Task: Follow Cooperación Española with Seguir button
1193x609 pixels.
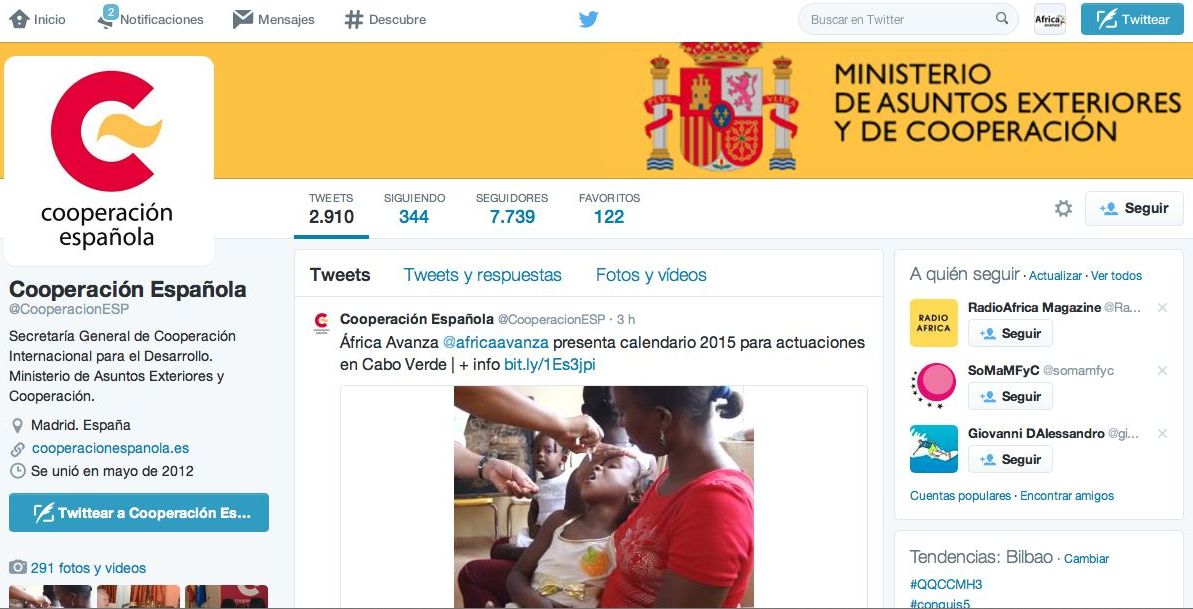Action: (1134, 209)
